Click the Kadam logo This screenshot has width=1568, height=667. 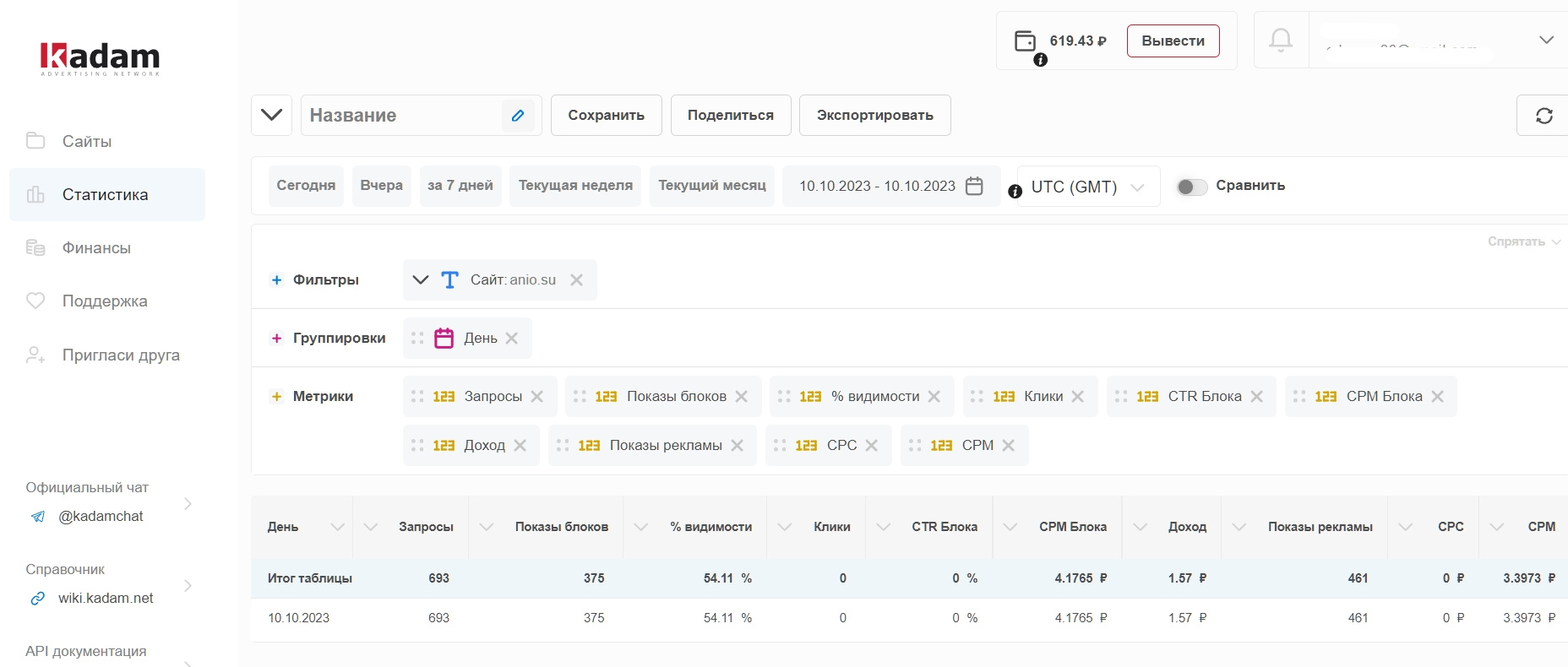100,58
